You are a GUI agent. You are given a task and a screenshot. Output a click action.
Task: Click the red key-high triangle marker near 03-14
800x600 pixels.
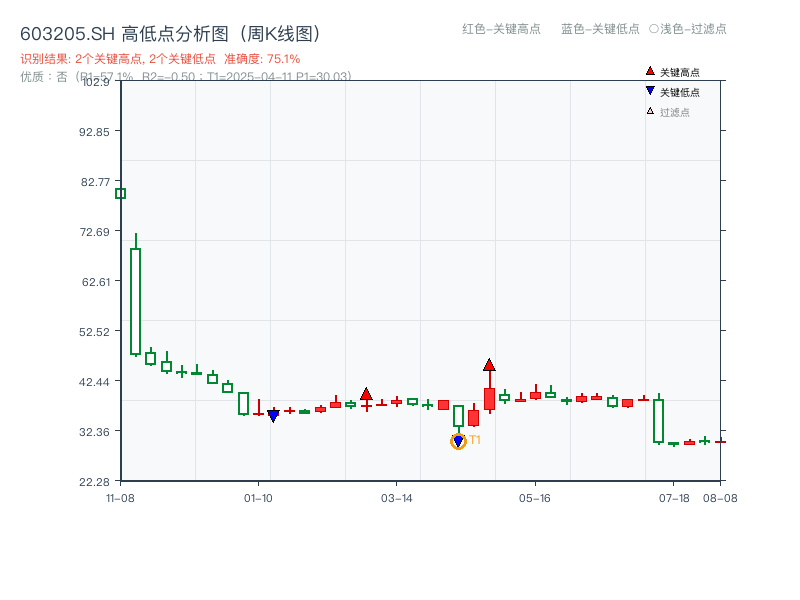point(366,393)
